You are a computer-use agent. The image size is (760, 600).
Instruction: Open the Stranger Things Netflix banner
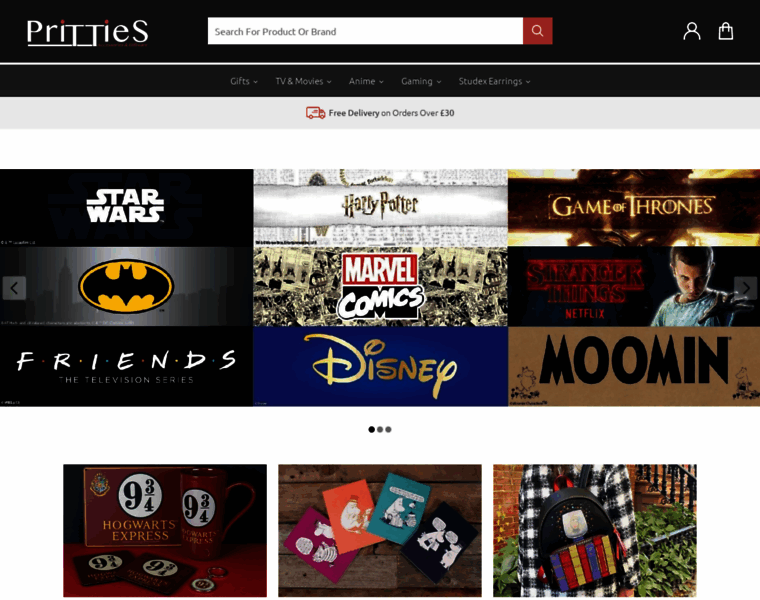coord(634,286)
